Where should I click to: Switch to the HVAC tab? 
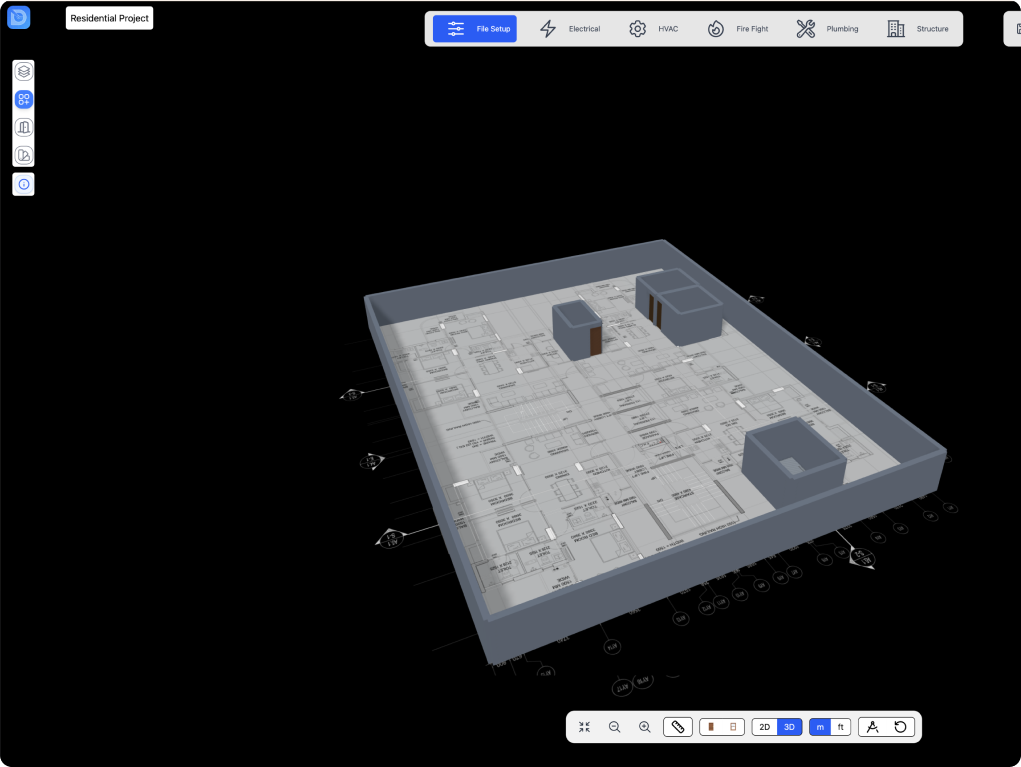pos(653,29)
